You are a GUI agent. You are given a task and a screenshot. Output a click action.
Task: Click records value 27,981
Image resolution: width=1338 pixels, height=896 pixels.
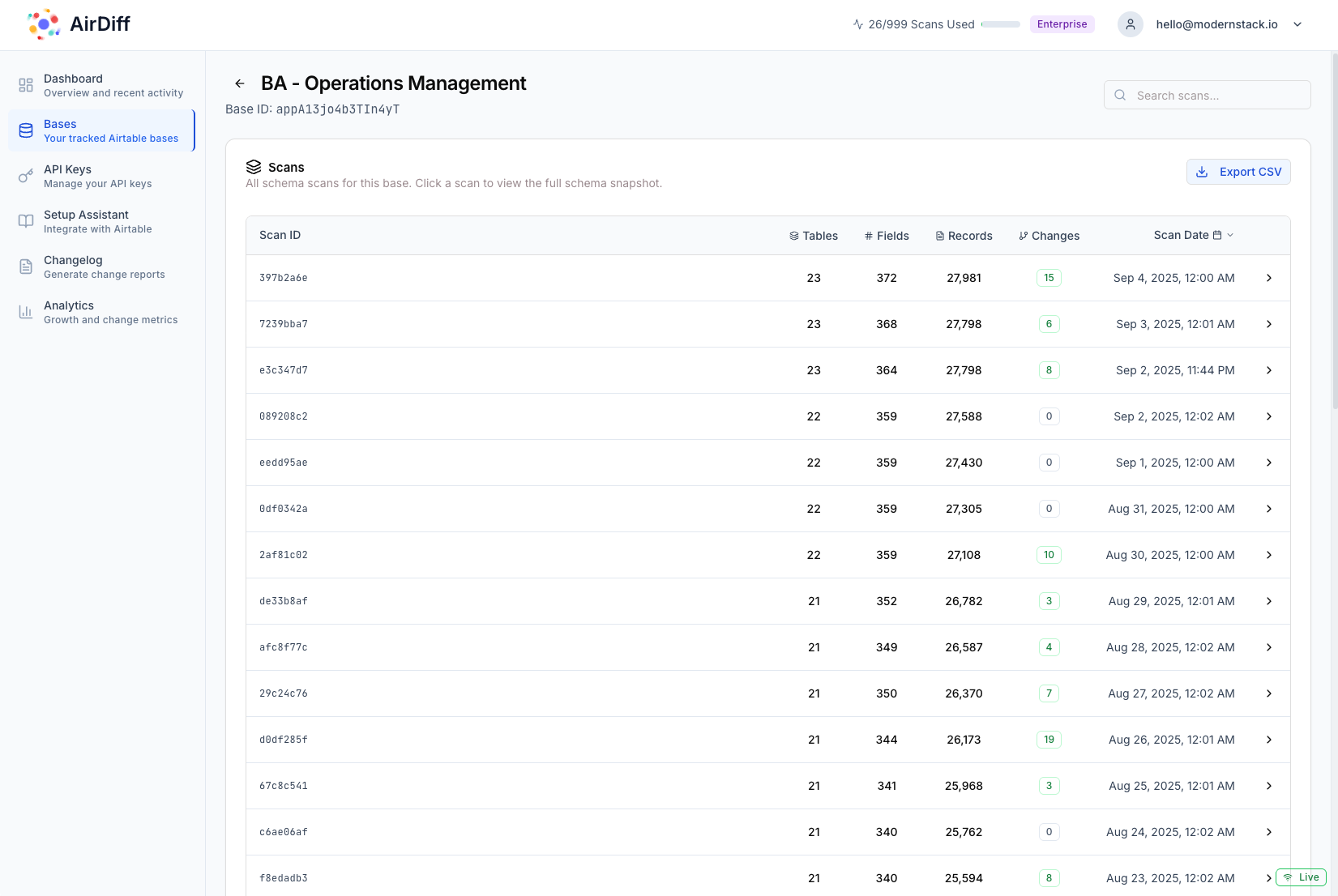pyautogui.click(x=964, y=278)
